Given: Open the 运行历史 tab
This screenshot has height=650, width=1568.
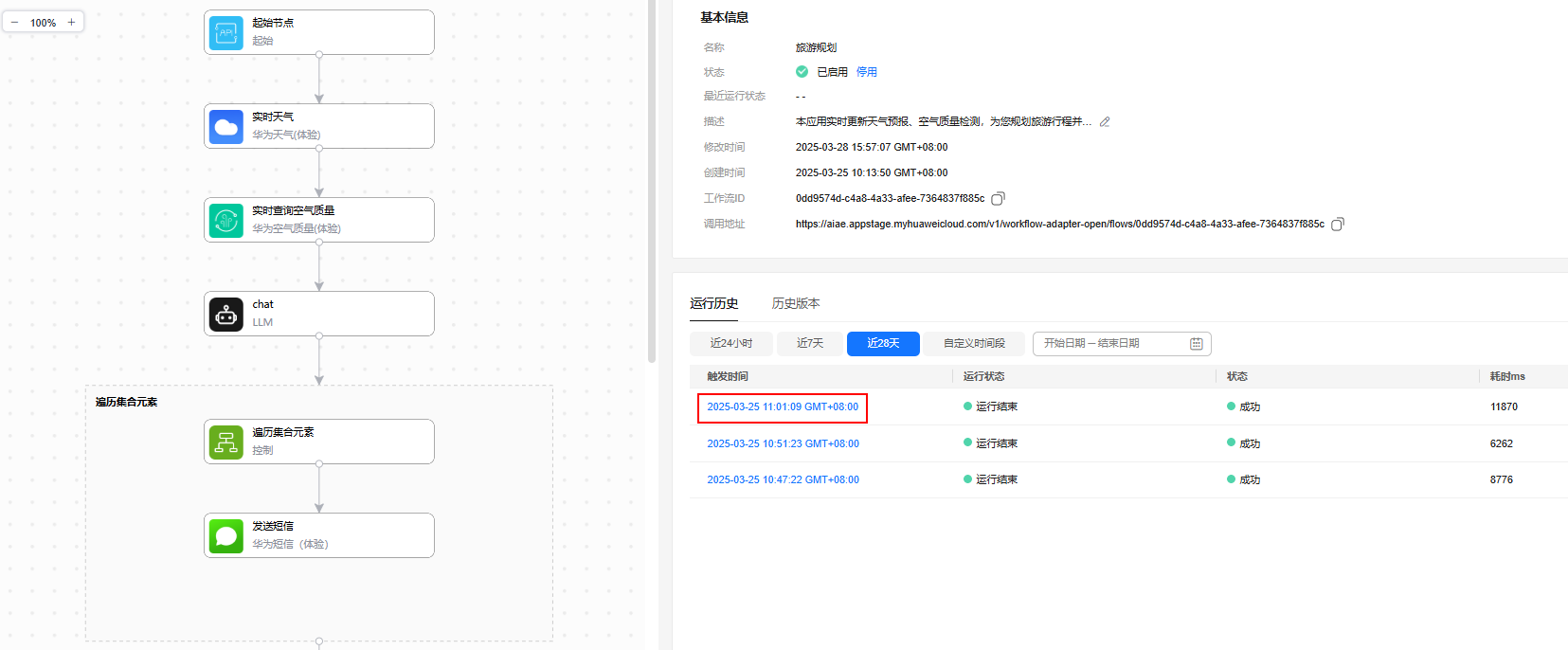Looking at the screenshot, I should (x=713, y=303).
